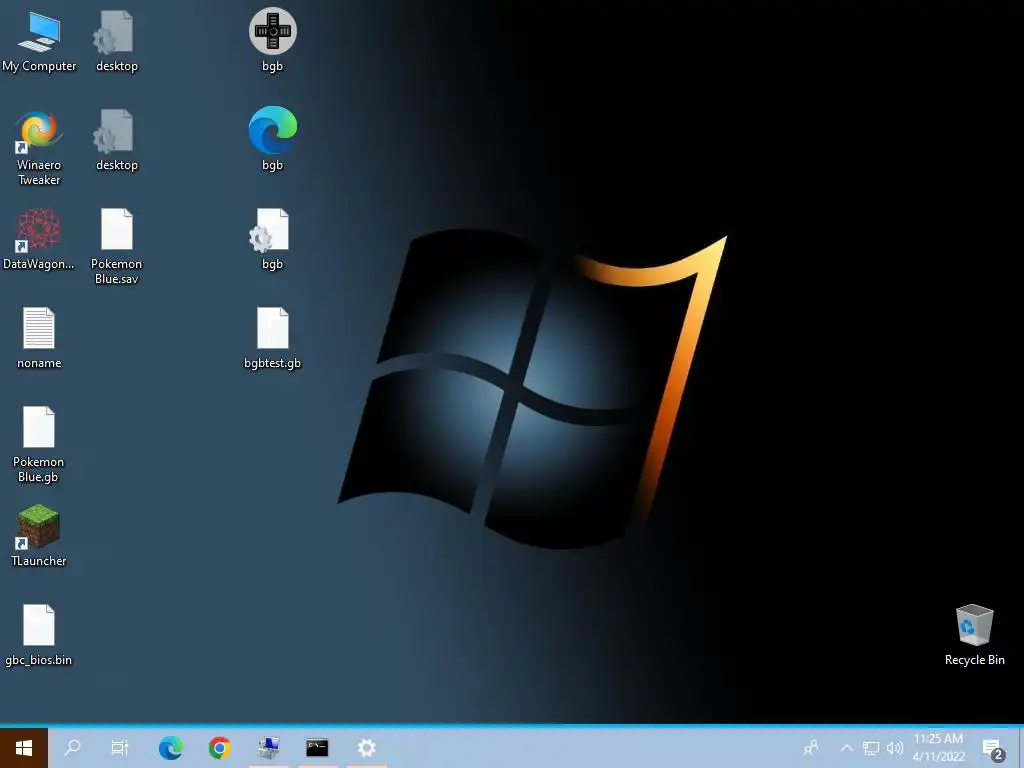Select the DataWagon shortcut icon
Image resolution: width=1024 pixels, height=768 pixels.
39,239
